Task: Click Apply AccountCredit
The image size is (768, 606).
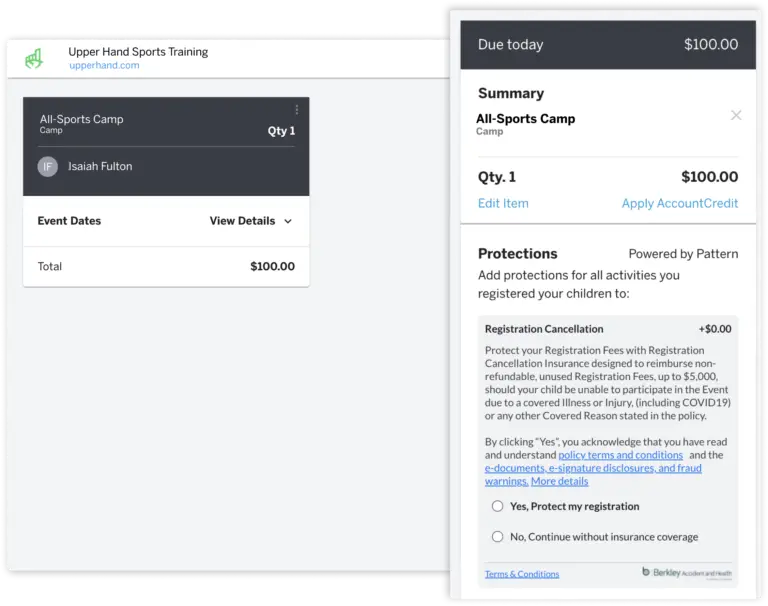Action: click(680, 203)
